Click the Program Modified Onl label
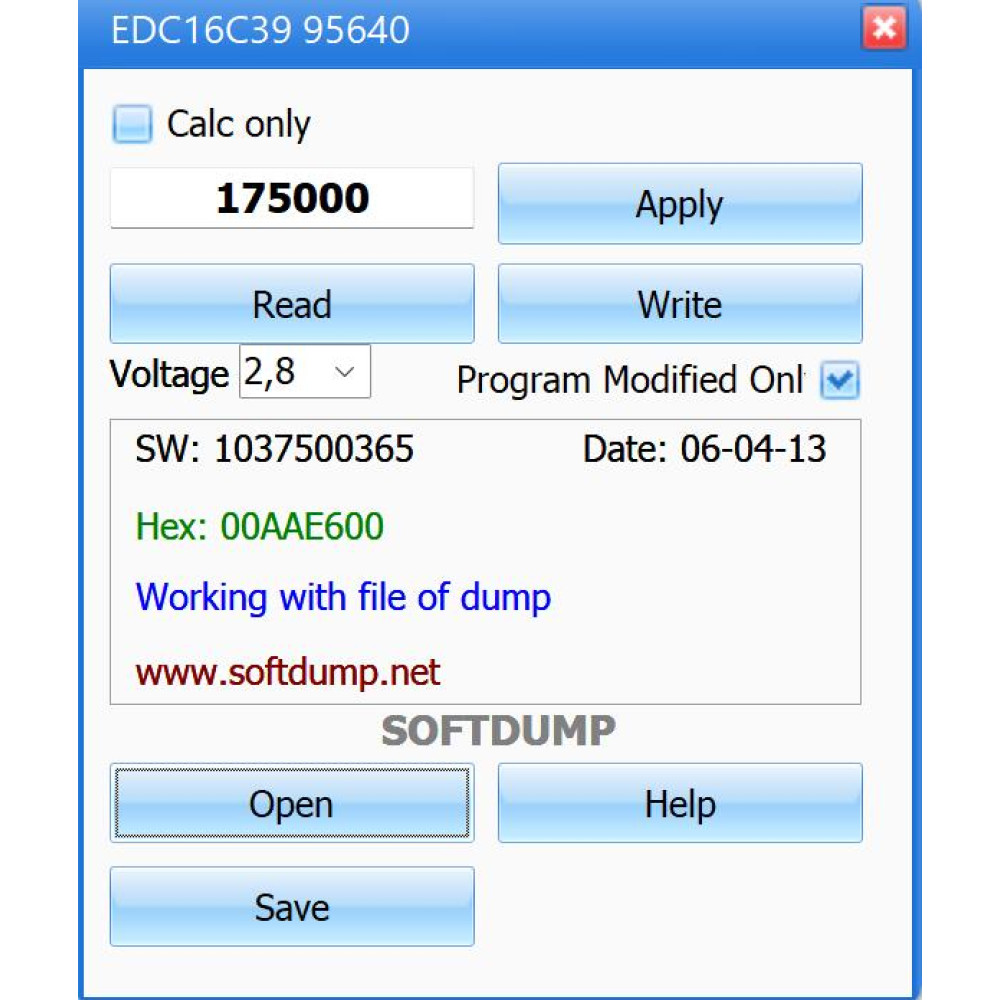1000x1000 pixels. coord(631,380)
